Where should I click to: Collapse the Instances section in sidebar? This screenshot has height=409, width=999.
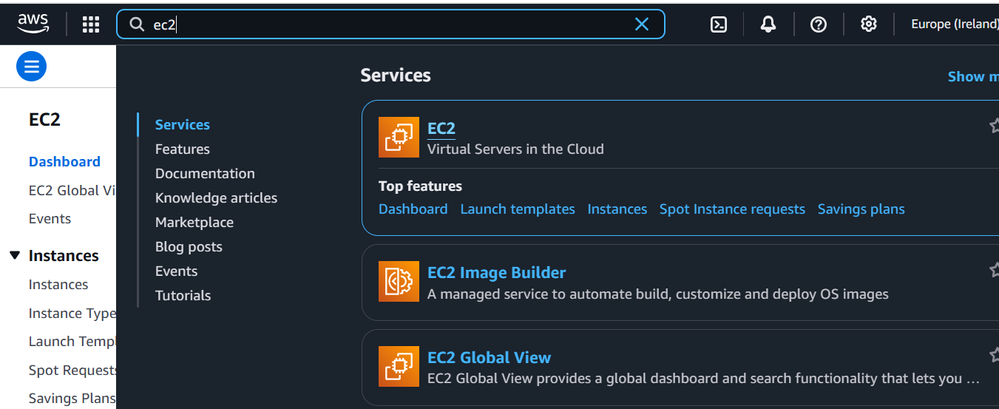click(15, 255)
